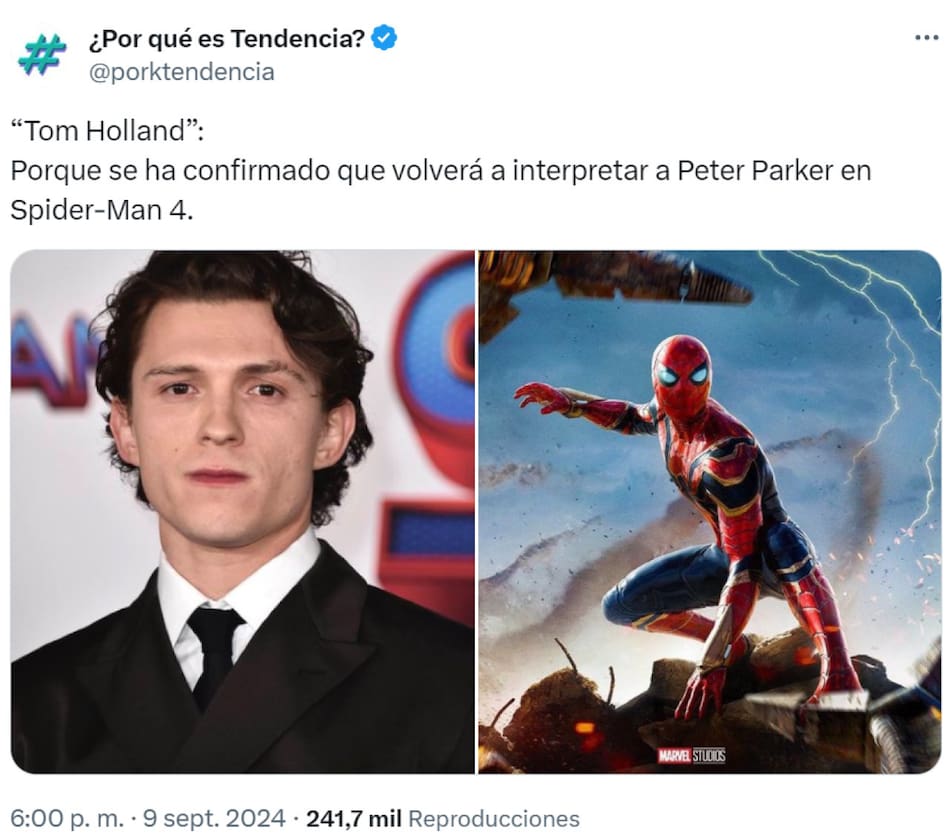Open the left red carpet photo
The height and width of the screenshot is (837, 950).
tap(243, 512)
